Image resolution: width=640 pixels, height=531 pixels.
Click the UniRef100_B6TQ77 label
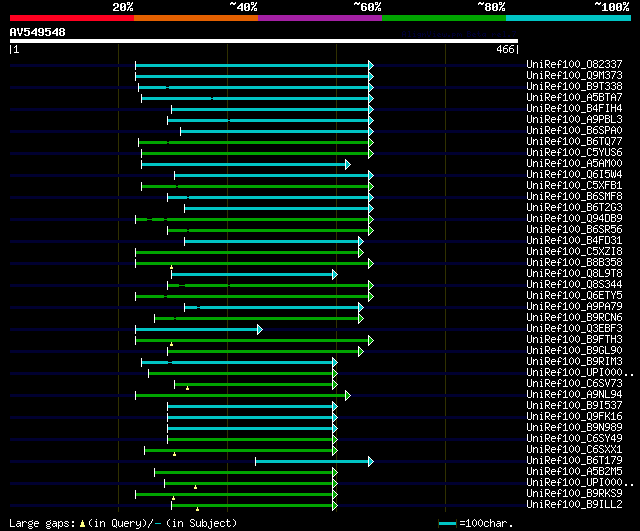tap(574, 142)
